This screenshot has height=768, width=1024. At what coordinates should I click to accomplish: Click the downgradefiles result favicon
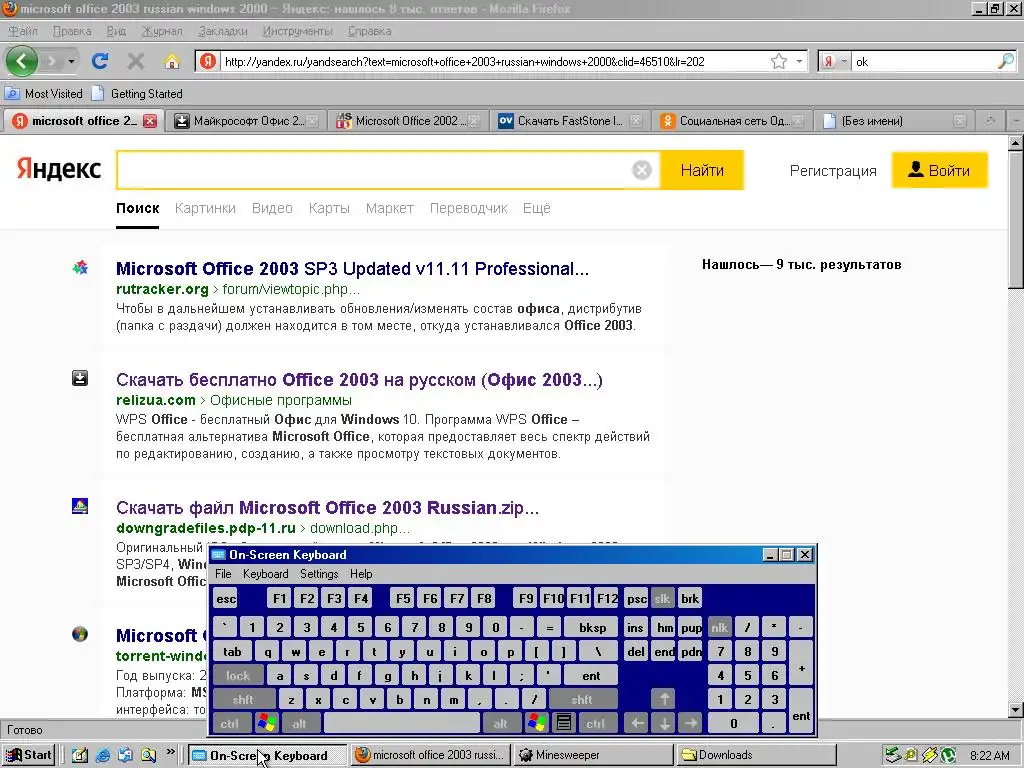tap(80, 506)
